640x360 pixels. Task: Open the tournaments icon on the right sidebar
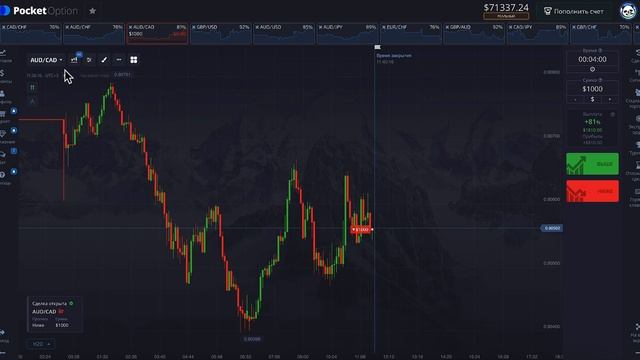637,144
